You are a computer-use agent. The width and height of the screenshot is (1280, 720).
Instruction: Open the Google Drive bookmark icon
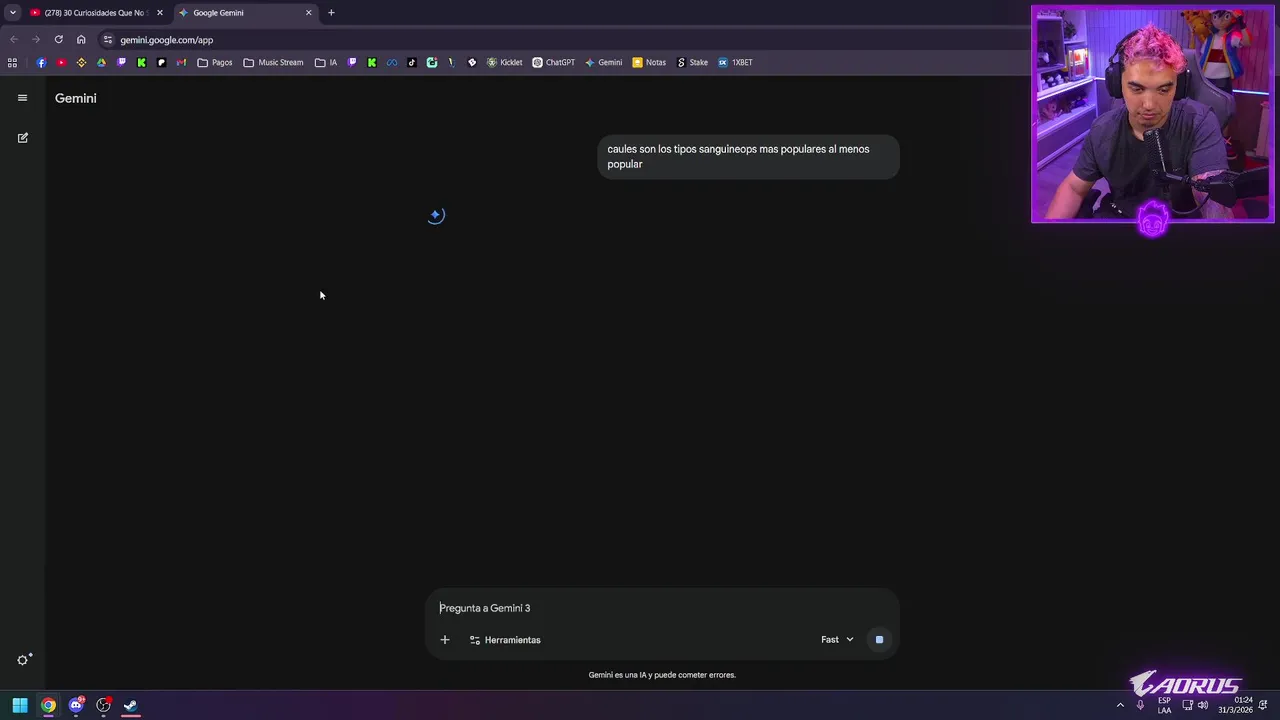pos(101,62)
